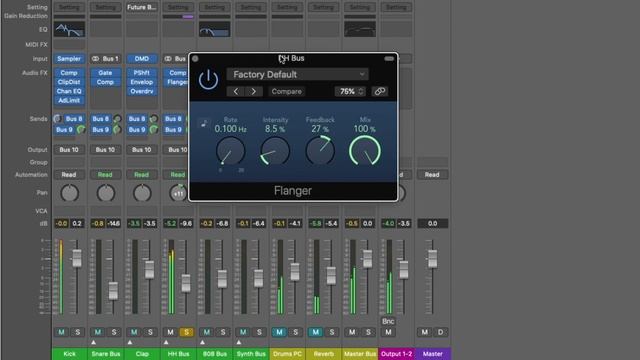Adjust the HH Bus pan knob
The height and width of the screenshot is (360, 640).
[x=178, y=193]
